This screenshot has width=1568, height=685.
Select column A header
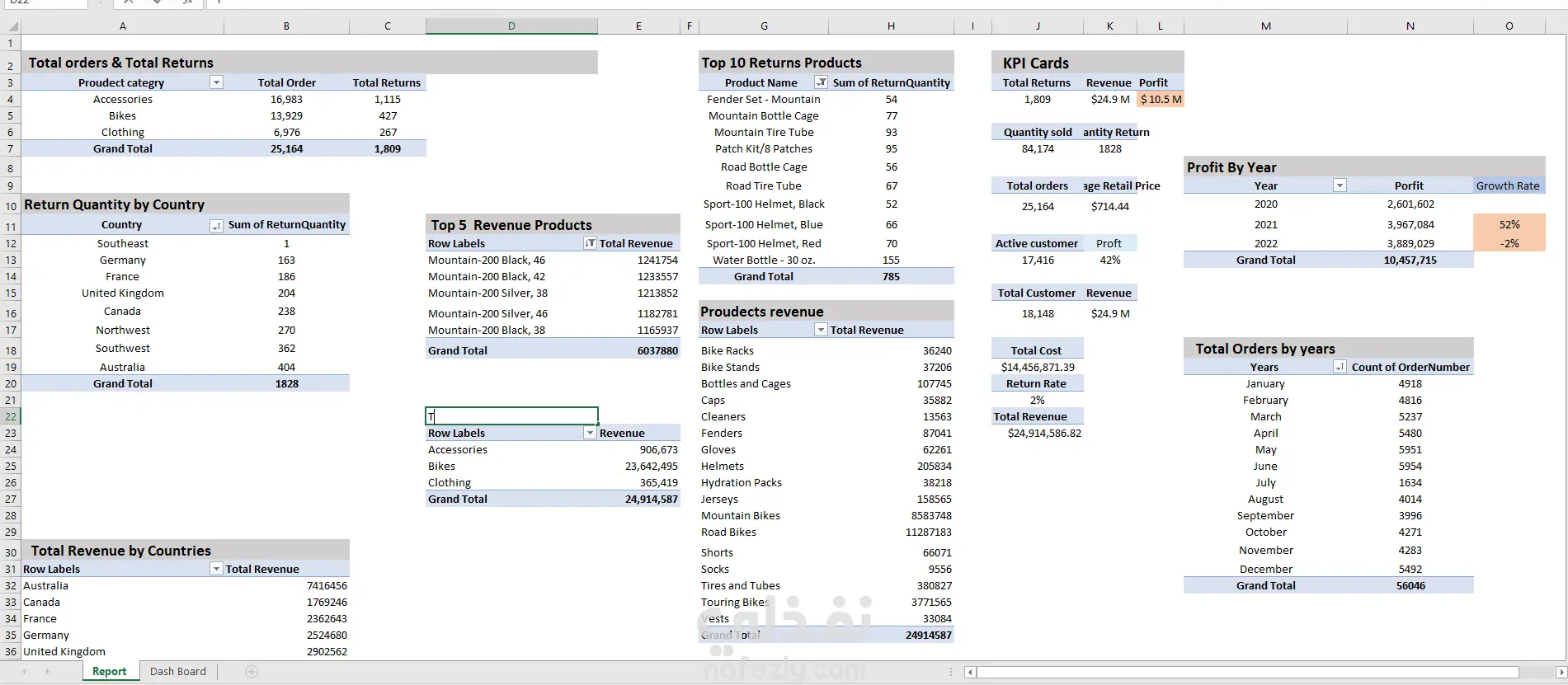pos(122,26)
